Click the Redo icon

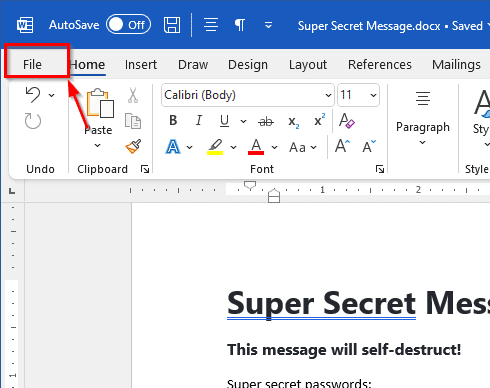coord(33,121)
